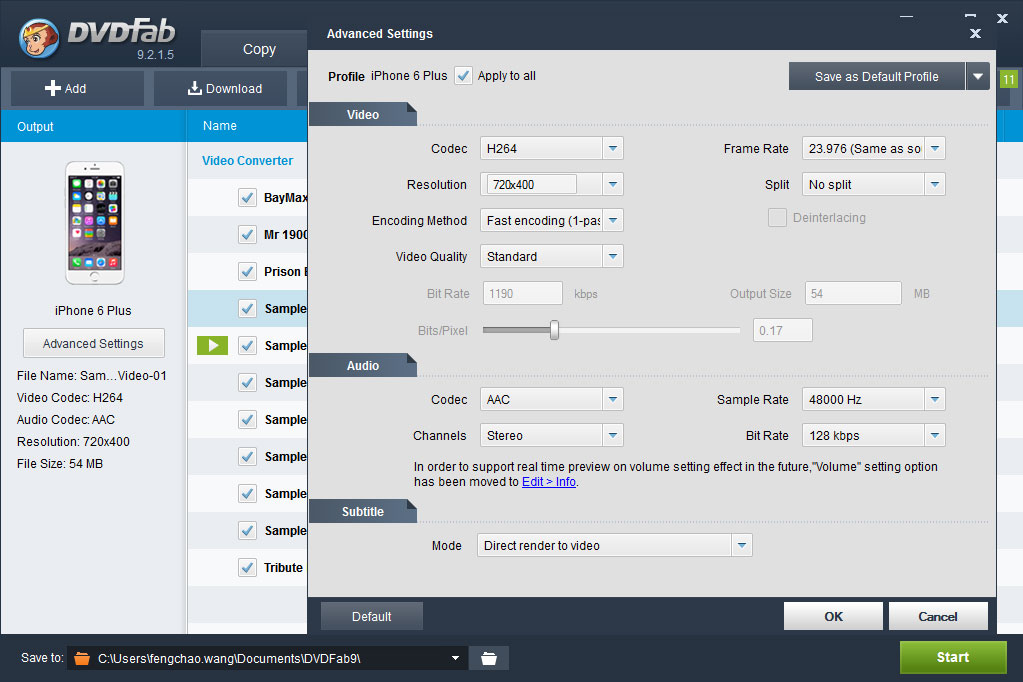Click Cancel in Advanced Settings

938,616
